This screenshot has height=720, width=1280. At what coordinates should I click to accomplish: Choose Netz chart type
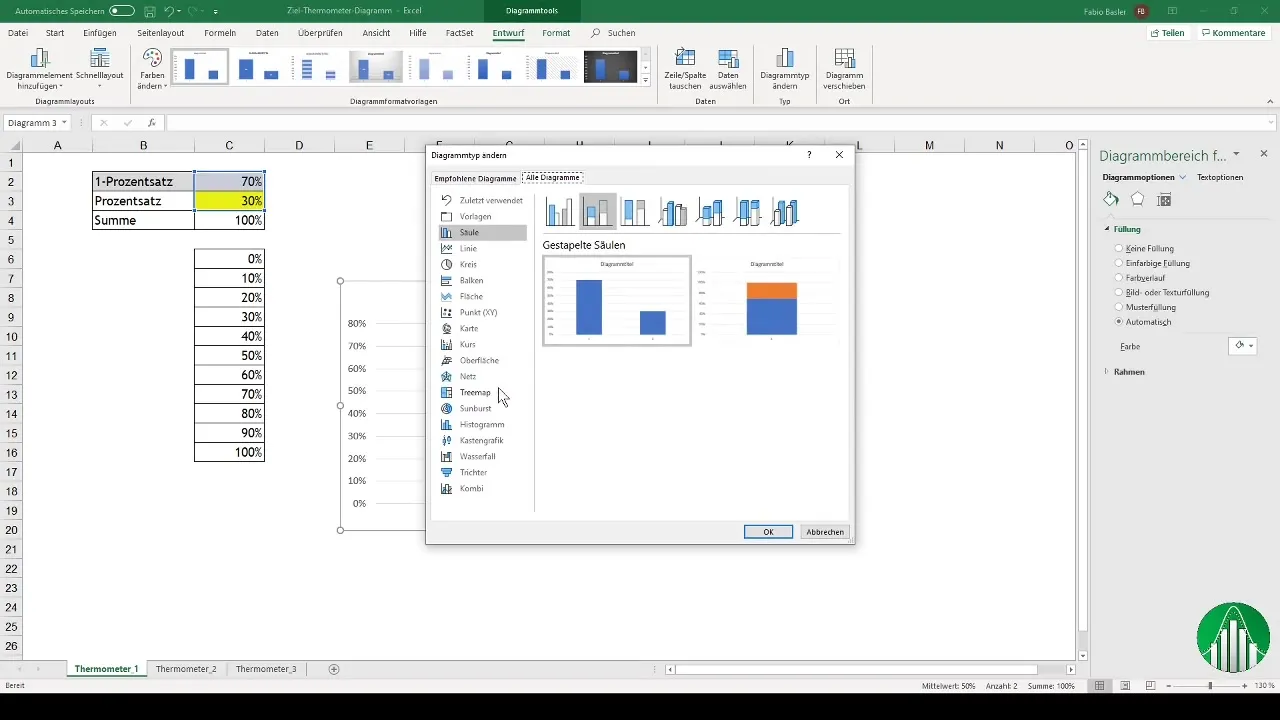coord(482,376)
